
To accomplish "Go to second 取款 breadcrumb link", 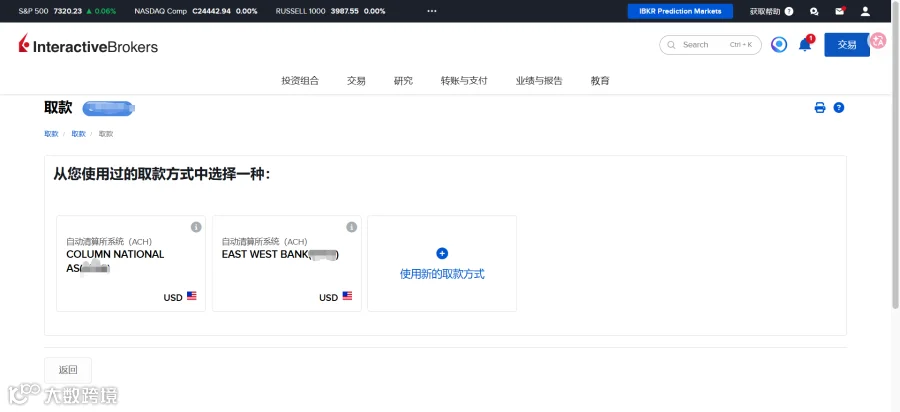I will click(78, 134).
